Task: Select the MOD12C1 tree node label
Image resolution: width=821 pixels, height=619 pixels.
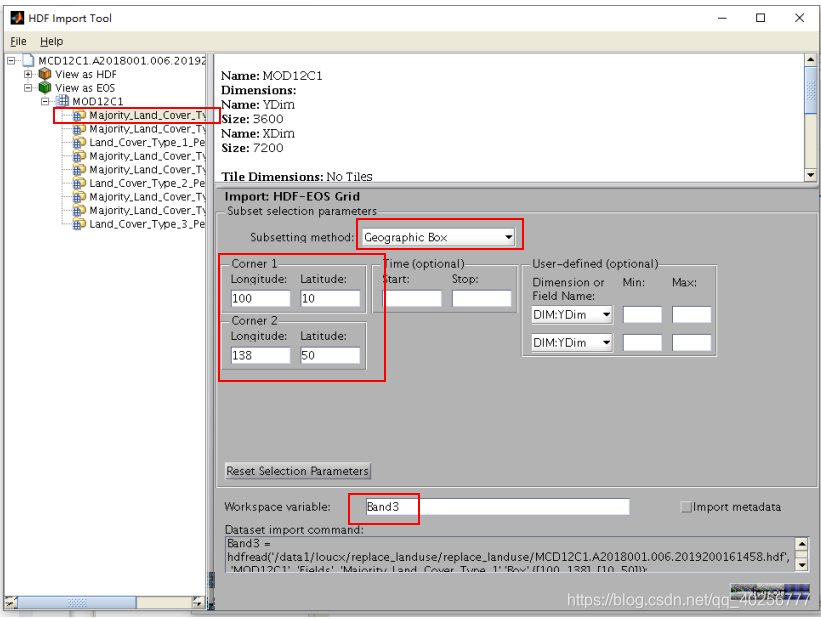Action: [x=98, y=101]
